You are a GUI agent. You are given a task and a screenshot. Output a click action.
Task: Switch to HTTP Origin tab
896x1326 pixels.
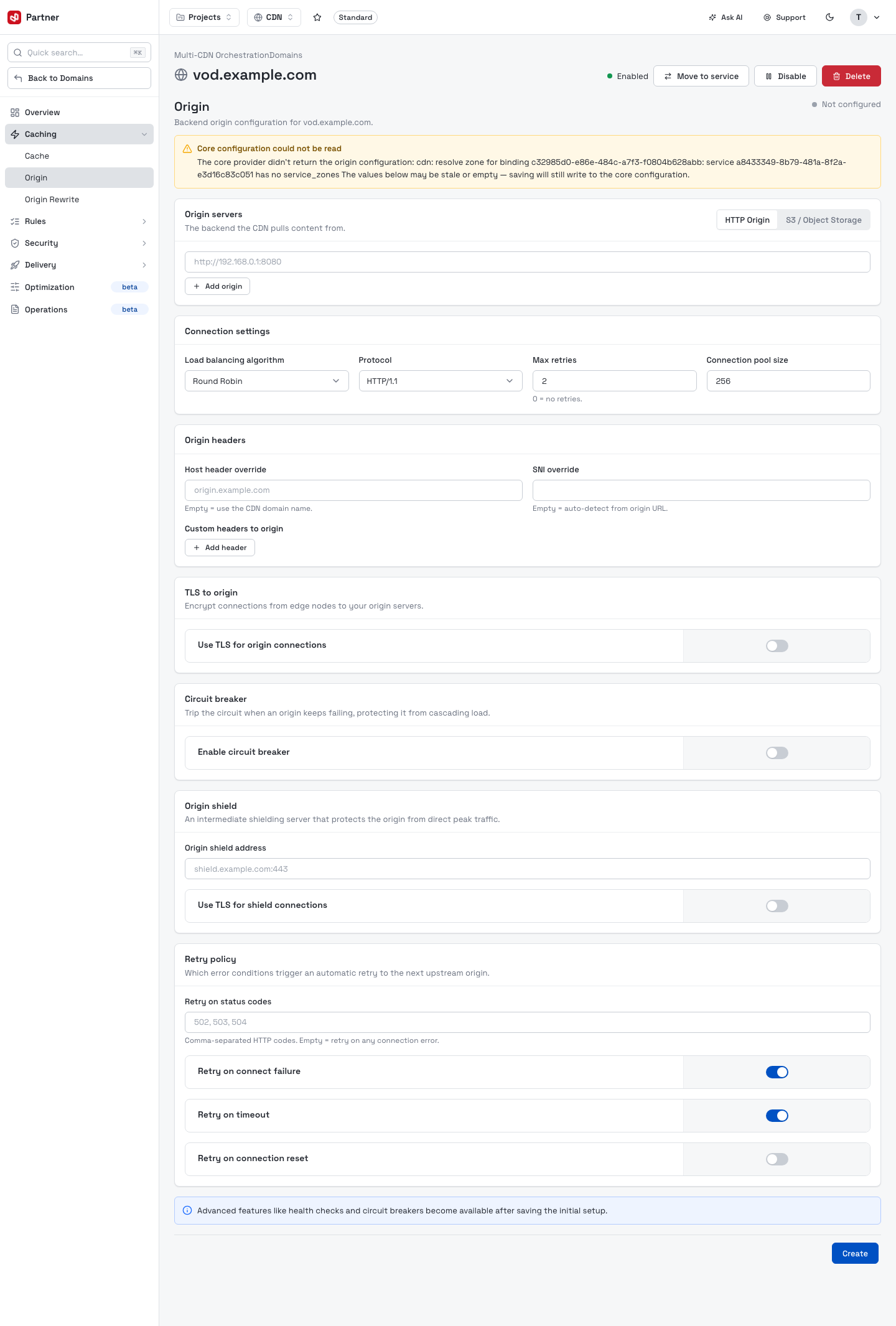point(747,220)
